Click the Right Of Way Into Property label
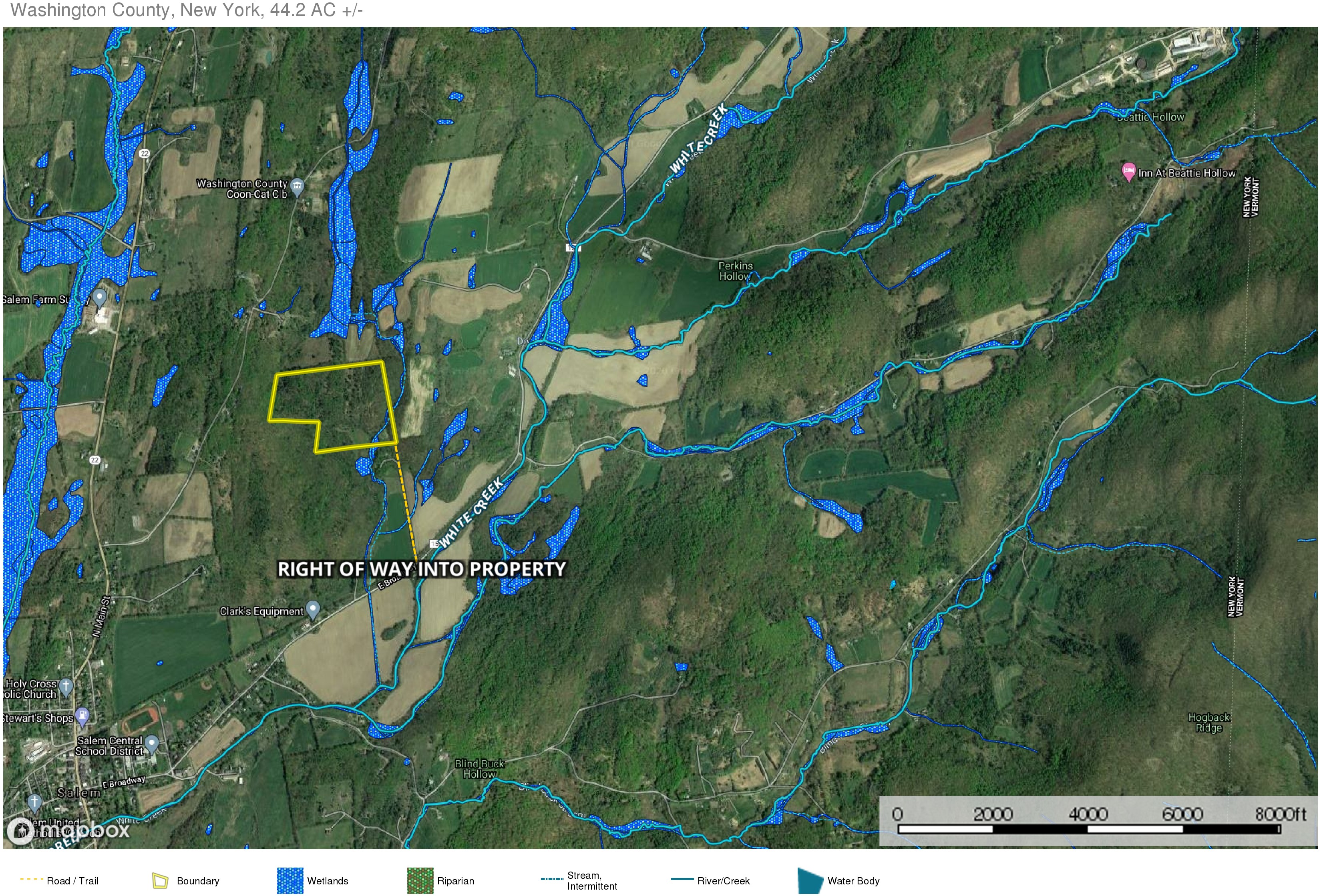Image resolution: width=1321 pixels, height=896 pixels. tap(421, 569)
